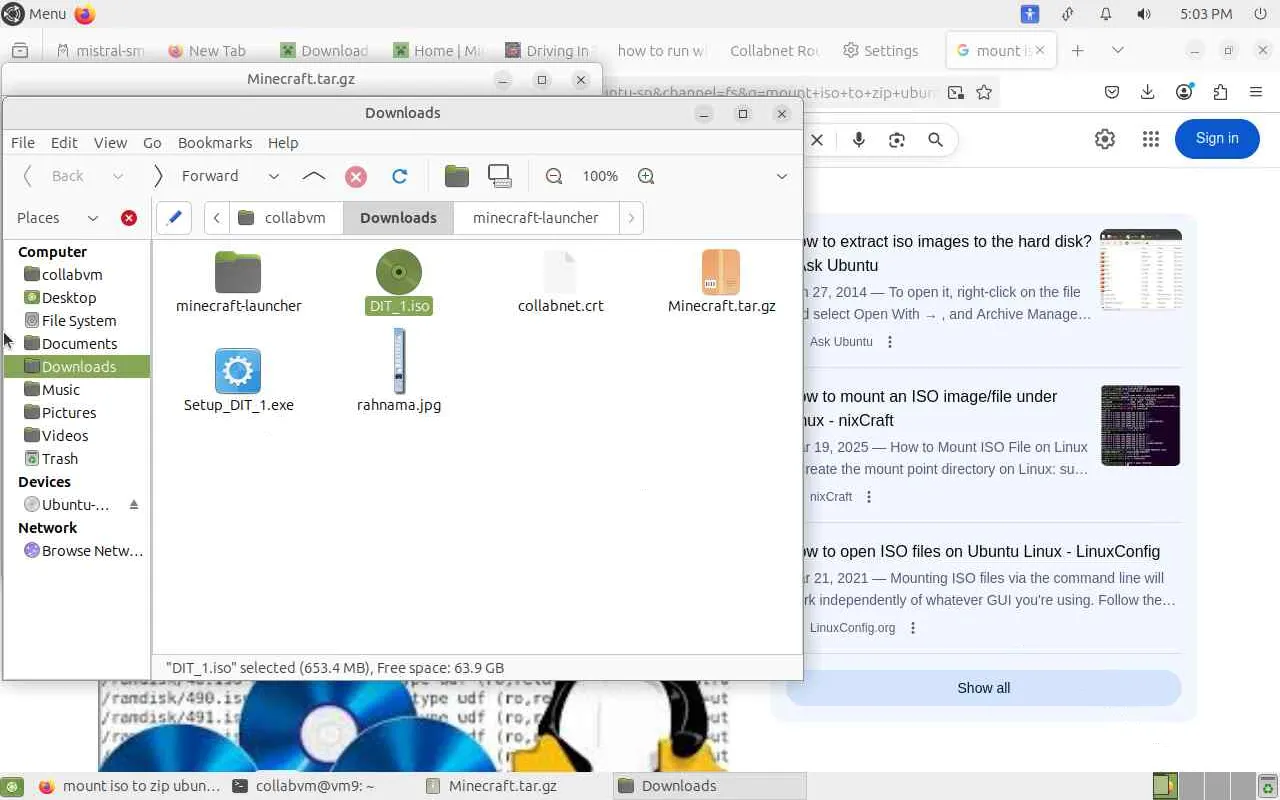Bookmark the page with the star icon

(x=984, y=93)
